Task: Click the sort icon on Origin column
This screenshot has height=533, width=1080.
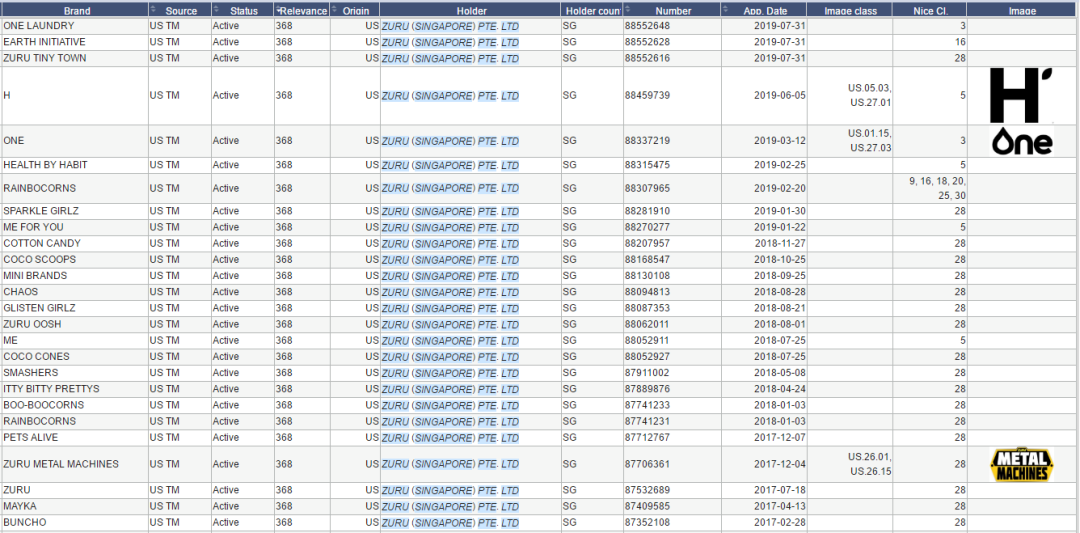Action: (335, 10)
